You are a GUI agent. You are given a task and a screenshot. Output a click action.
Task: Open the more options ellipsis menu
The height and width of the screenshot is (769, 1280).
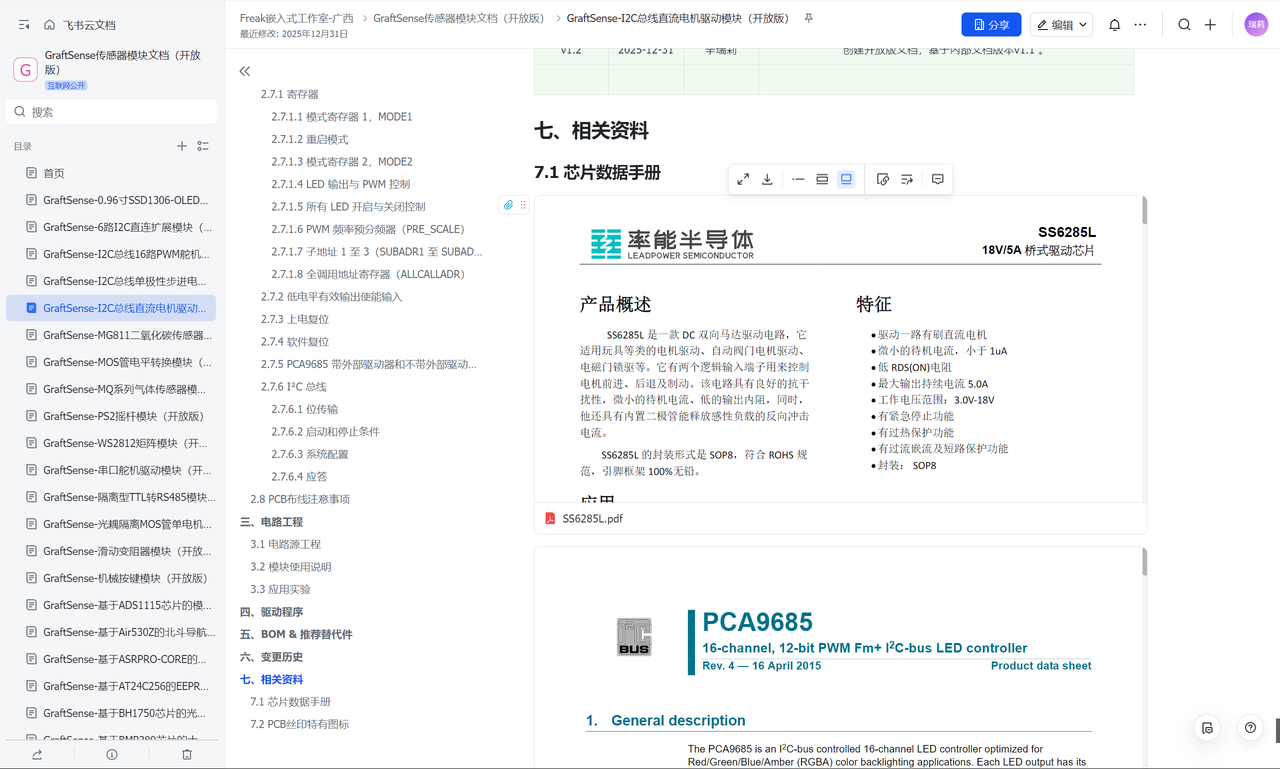tap(1140, 25)
